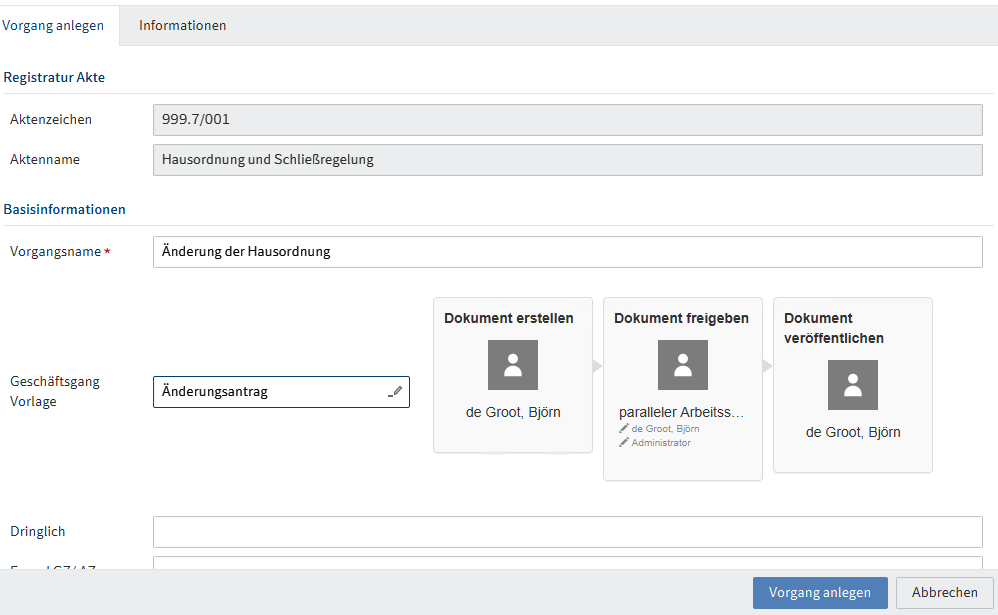Focus the Dringlich input field
Viewport: 998px width, 615px height.
568,532
